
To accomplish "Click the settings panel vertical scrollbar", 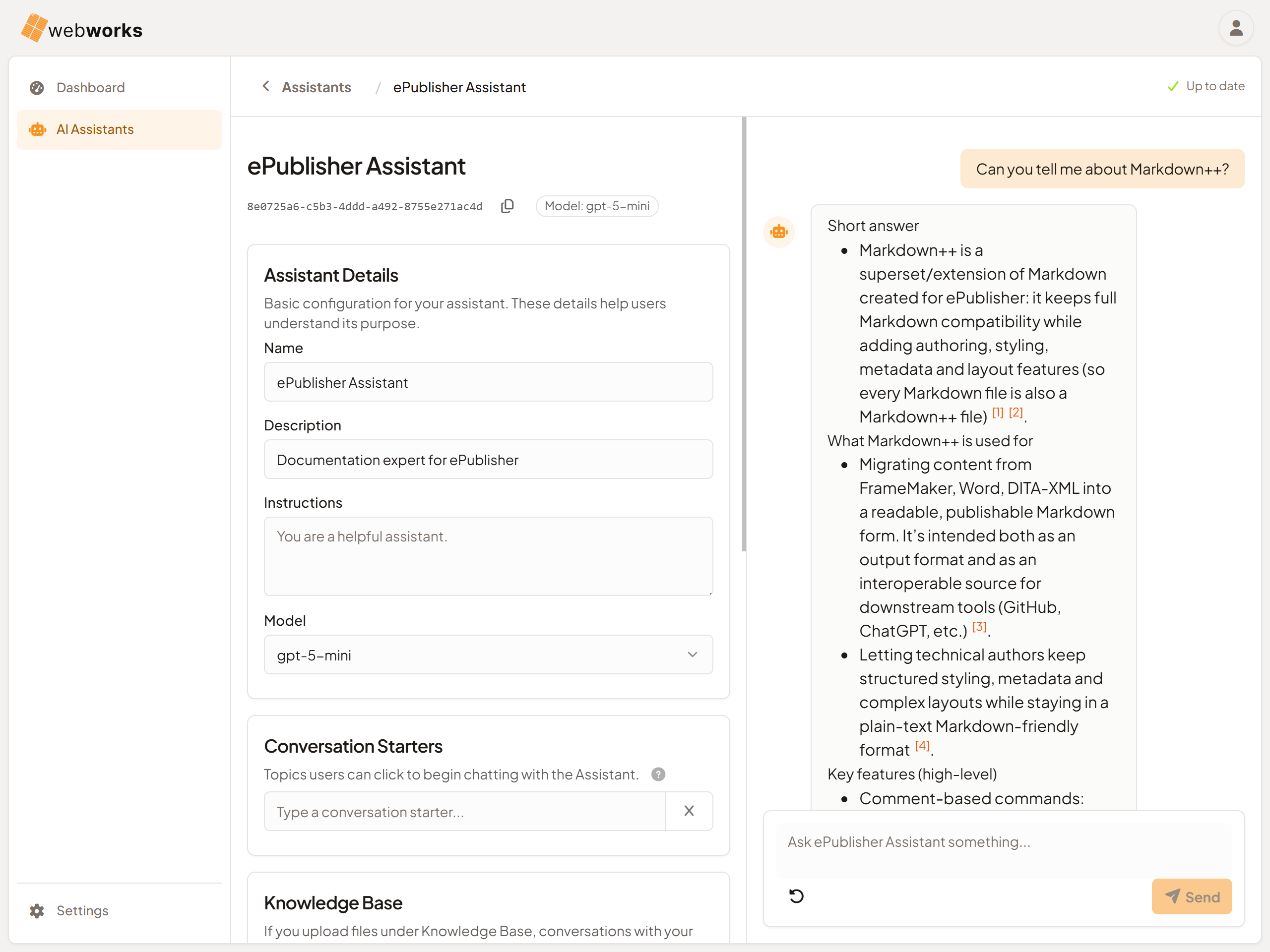I will coord(744,334).
